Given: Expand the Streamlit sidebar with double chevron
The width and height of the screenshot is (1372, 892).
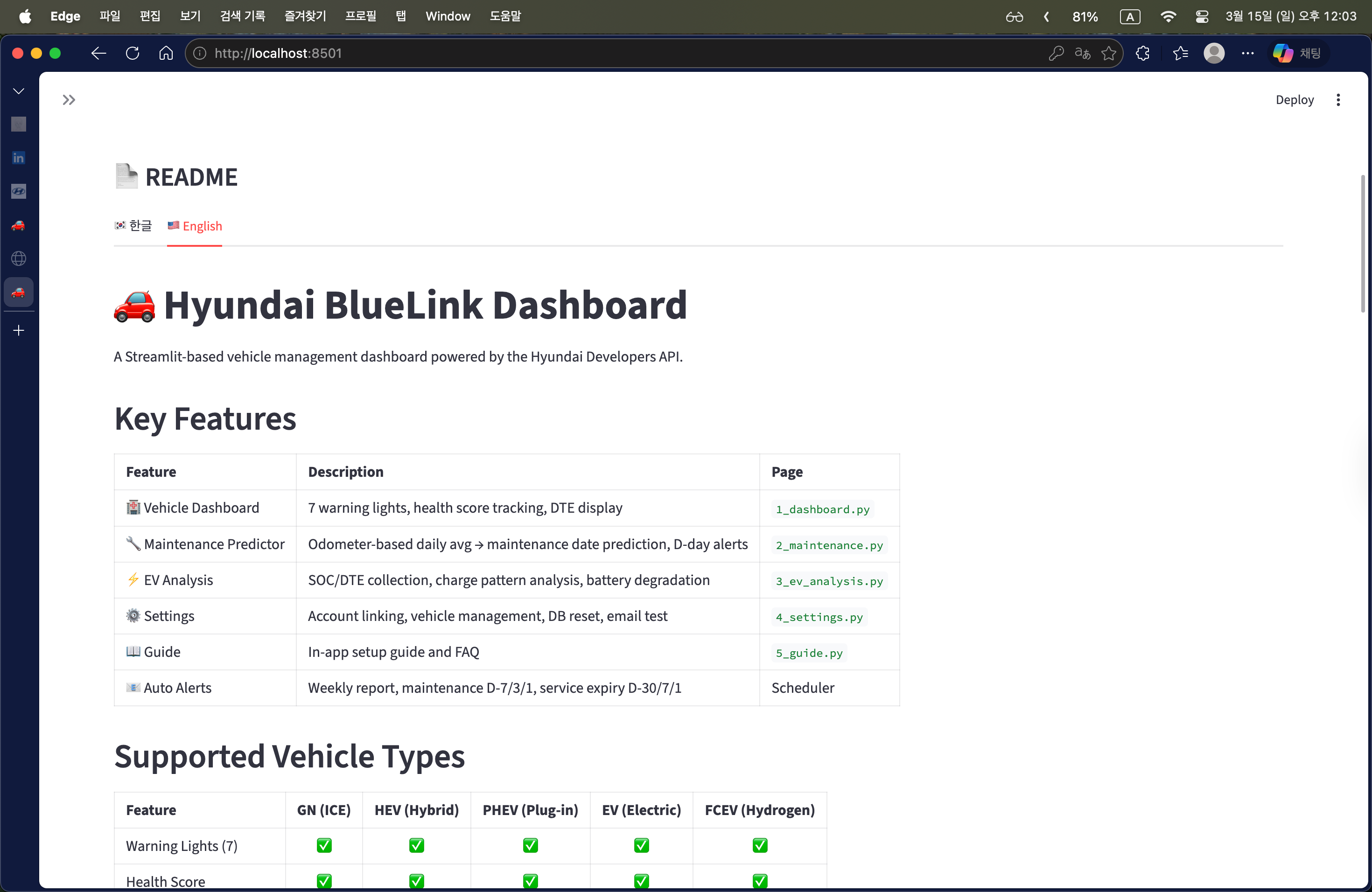Looking at the screenshot, I should click(x=69, y=99).
